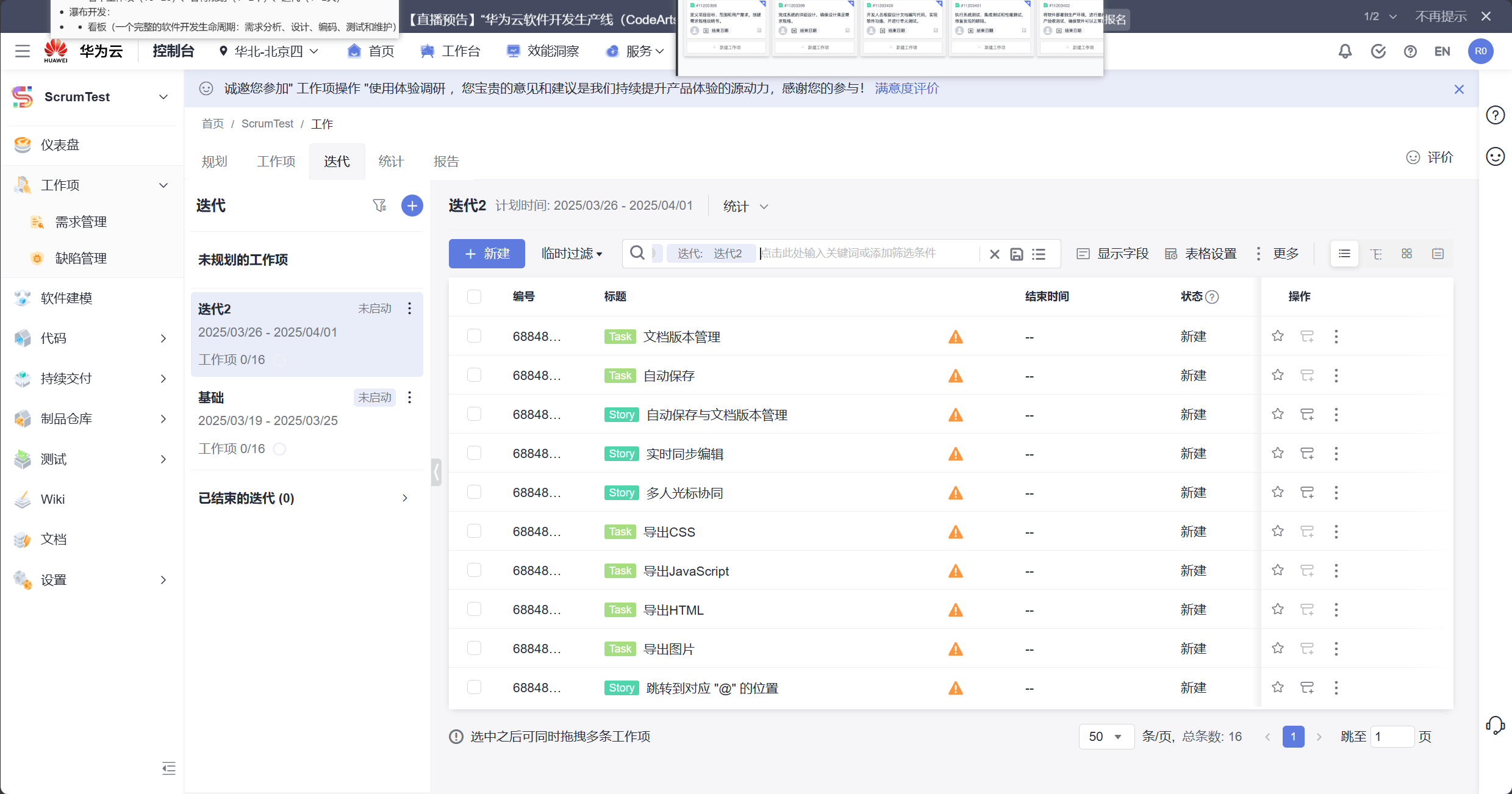
Task: Open the 规划 tab
Action: pyautogui.click(x=214, y=162)
